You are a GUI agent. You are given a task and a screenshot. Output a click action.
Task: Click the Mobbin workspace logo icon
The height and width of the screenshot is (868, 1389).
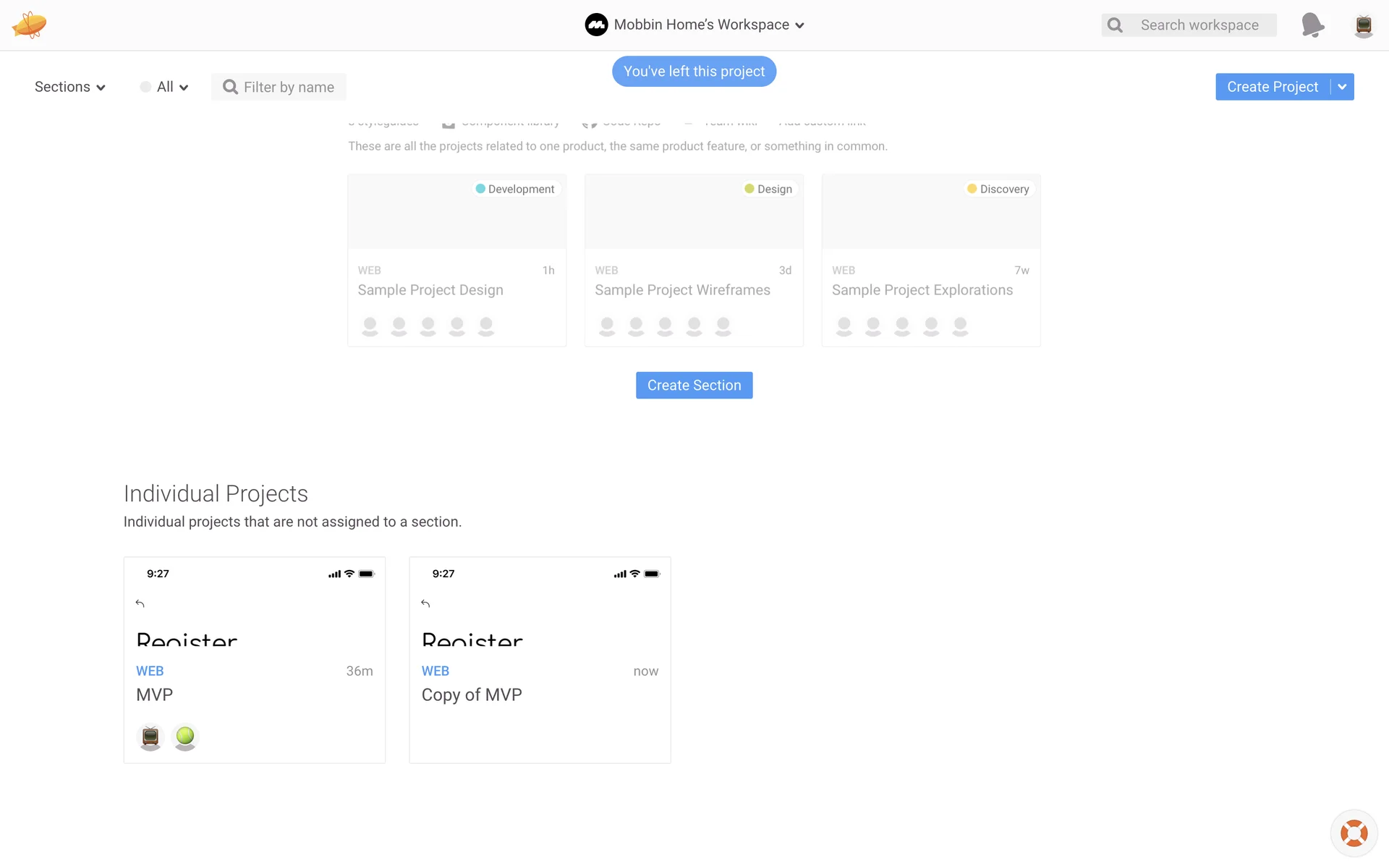pyautogui.click(x=596, y=25)
